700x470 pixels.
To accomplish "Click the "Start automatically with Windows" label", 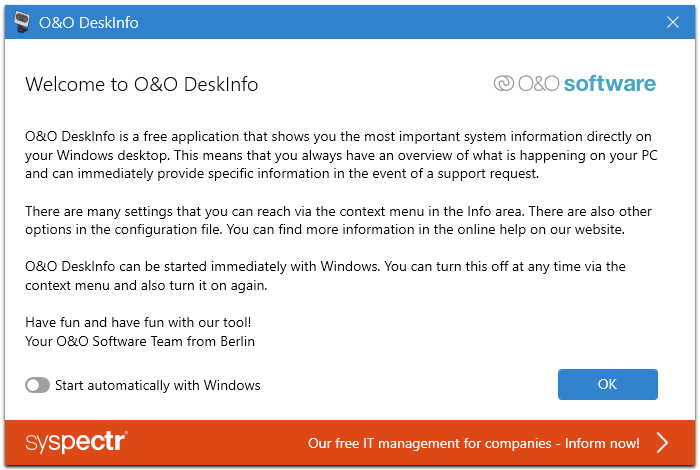I will 158,385.
